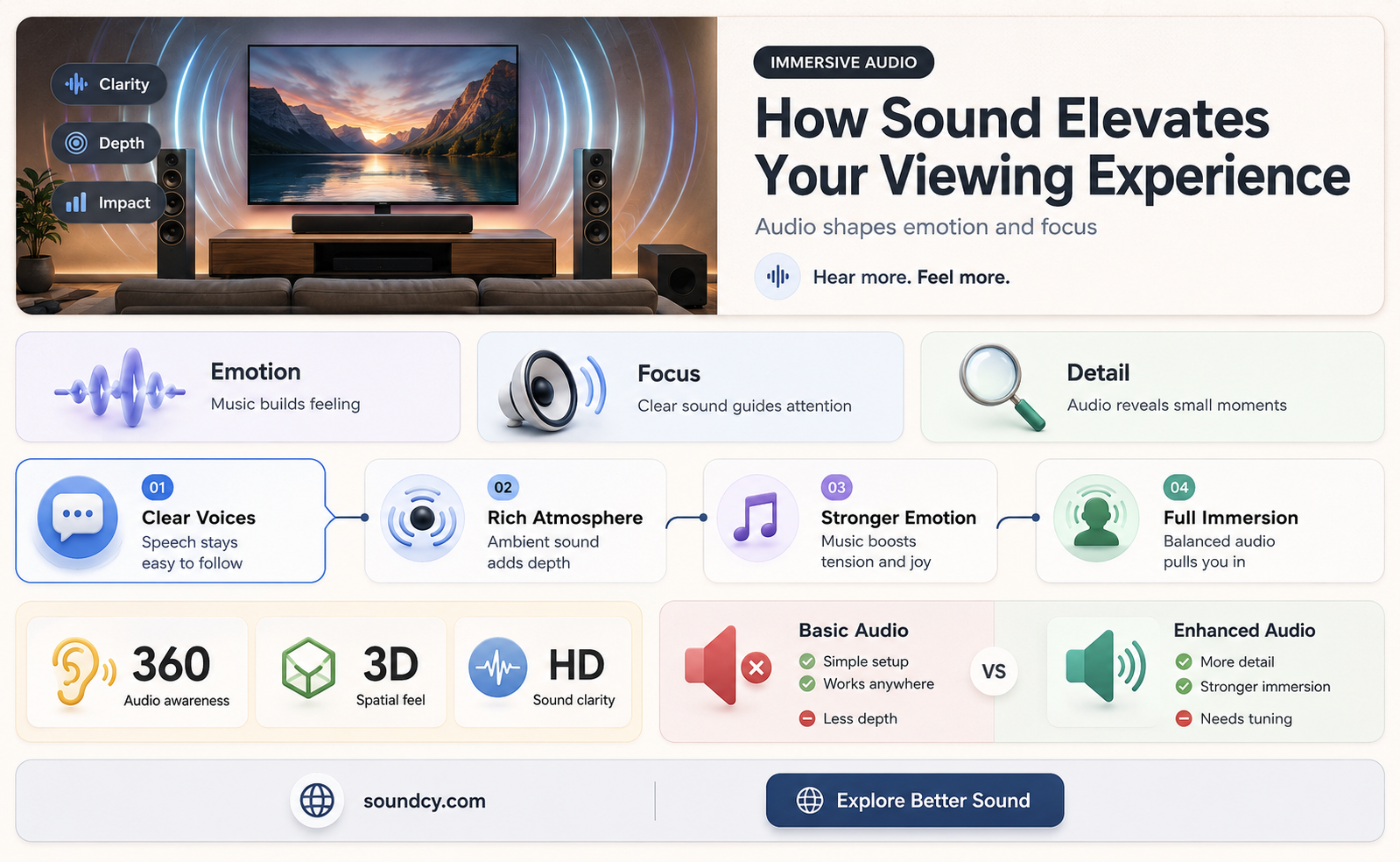Click Music boosts tension and joy text
This screenshot has width=1400, height=862.
[876, 552]
